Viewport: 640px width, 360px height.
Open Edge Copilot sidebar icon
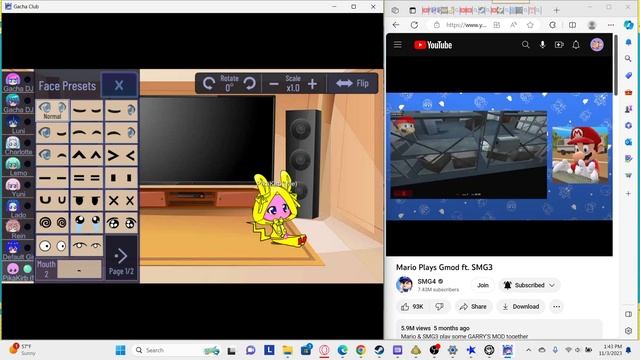tap(629, 25)
